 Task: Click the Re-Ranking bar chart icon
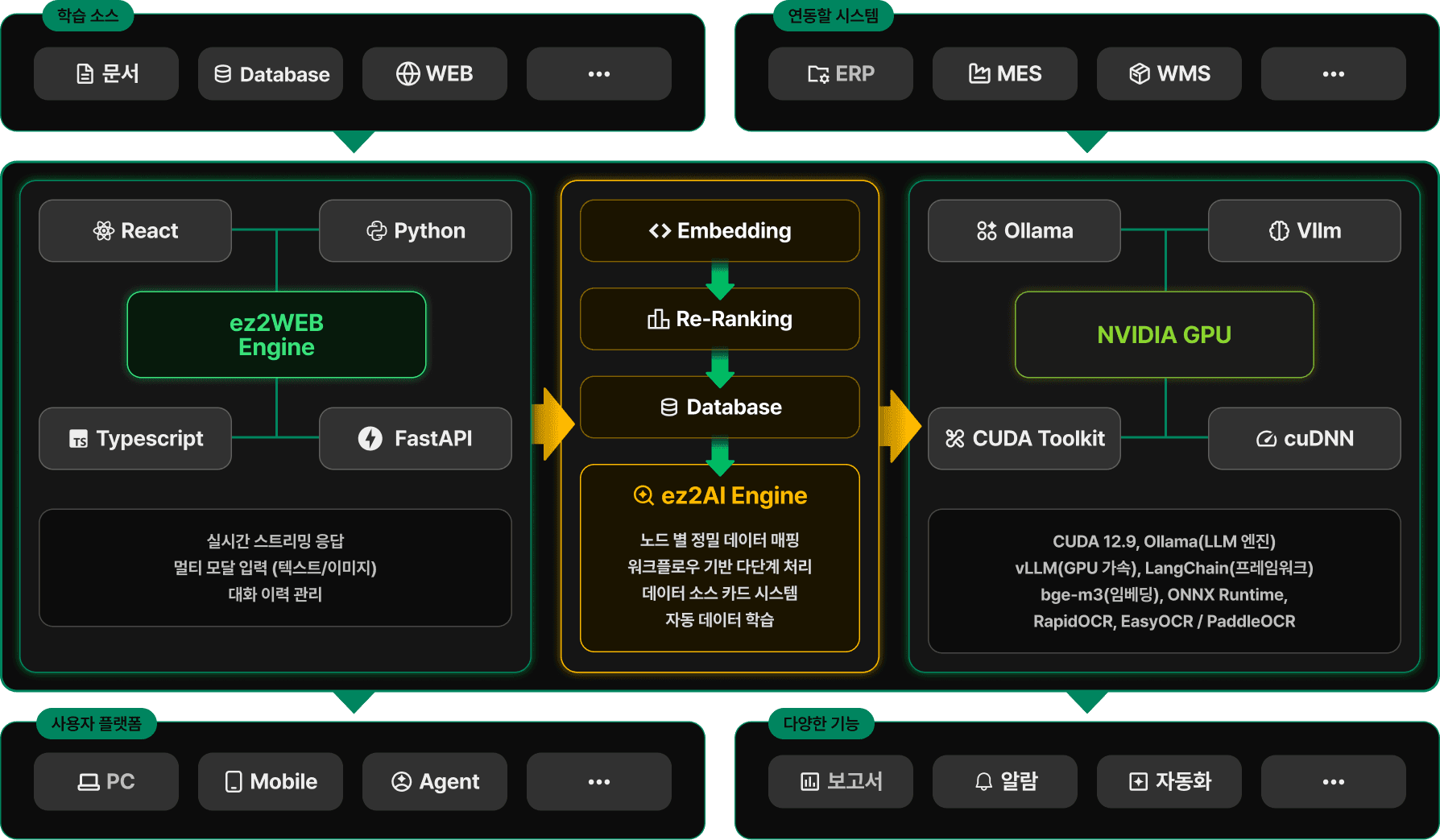tap(658, 320)
